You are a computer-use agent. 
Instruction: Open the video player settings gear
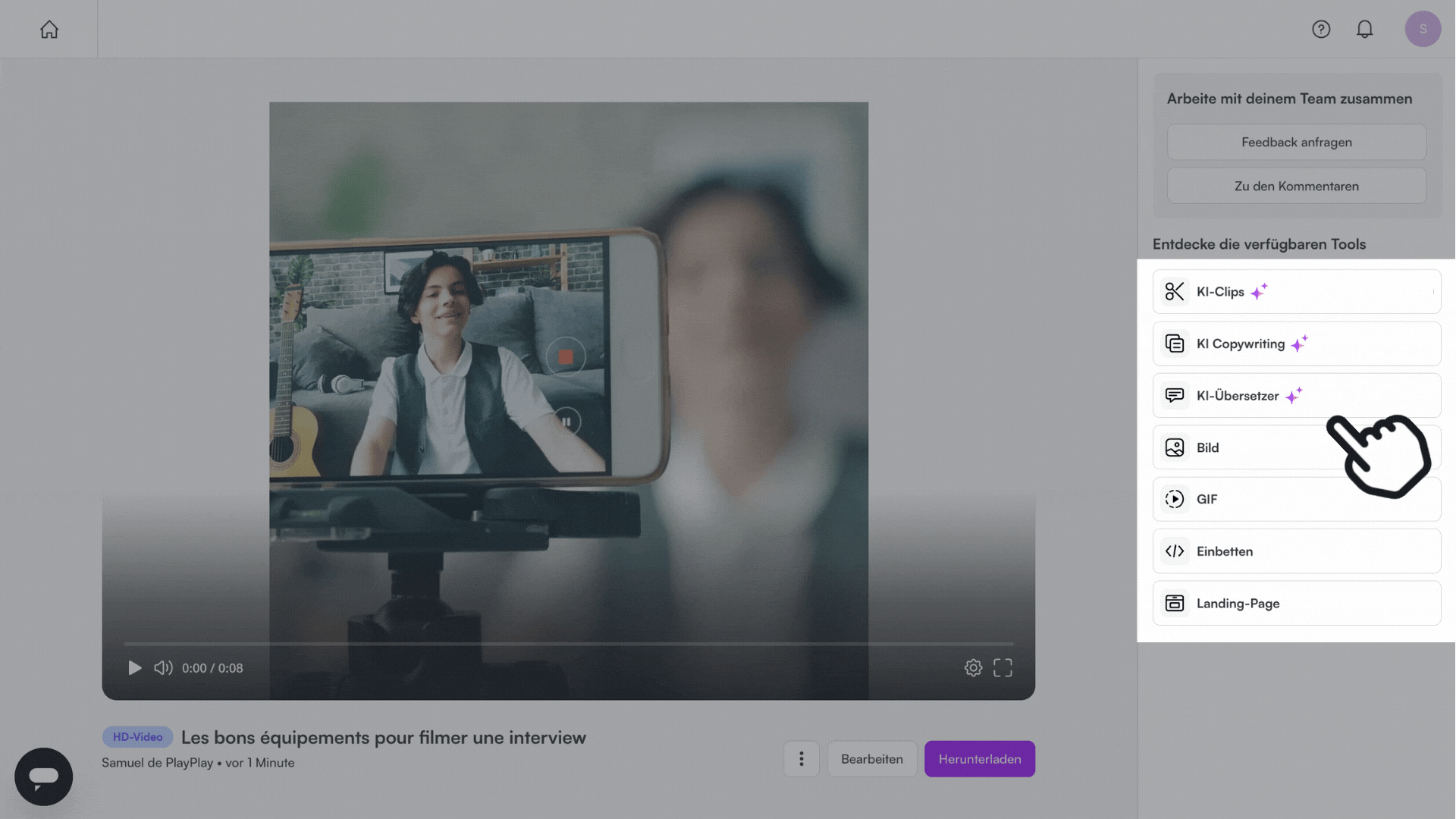[x=973, y=667]
